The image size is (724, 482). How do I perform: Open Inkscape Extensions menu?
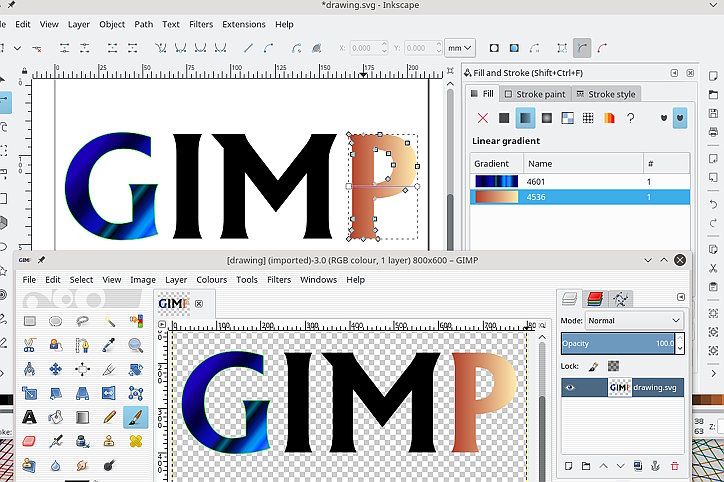244,24
